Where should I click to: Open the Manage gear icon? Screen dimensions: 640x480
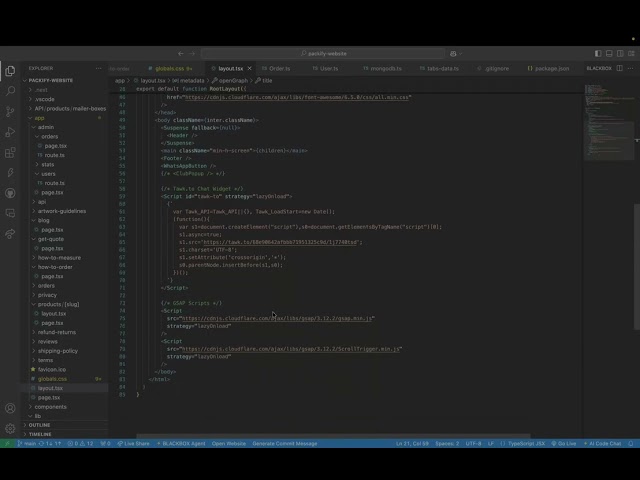tap(11, 428)
